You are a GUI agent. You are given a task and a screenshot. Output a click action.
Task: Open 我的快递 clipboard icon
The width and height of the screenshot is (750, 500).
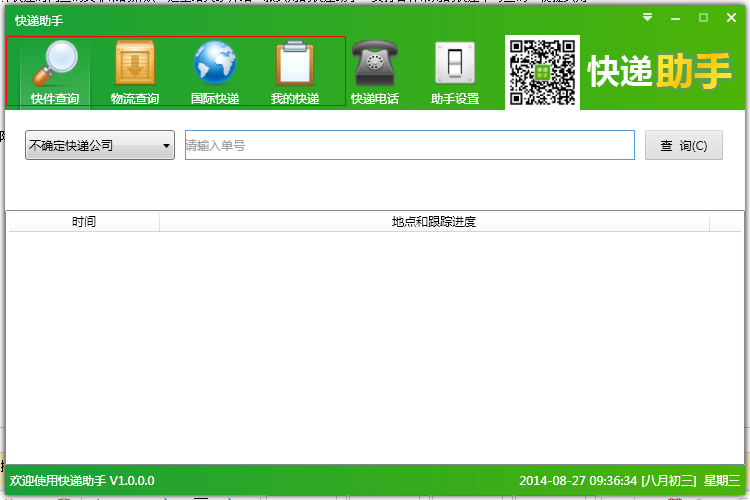click(295, 63)
